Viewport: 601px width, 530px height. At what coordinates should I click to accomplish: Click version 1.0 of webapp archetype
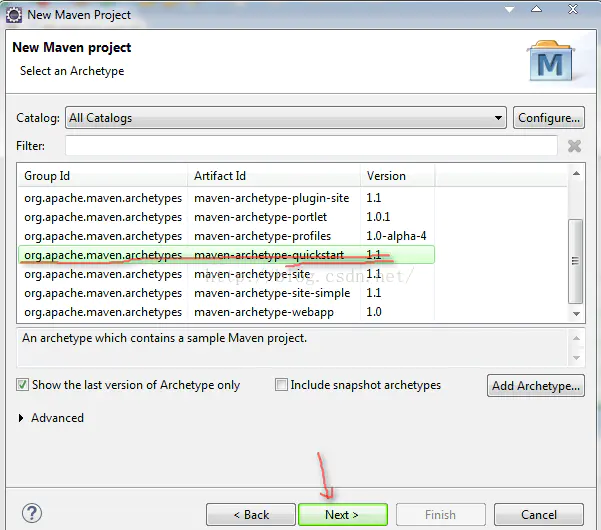(x=374, y=312)
